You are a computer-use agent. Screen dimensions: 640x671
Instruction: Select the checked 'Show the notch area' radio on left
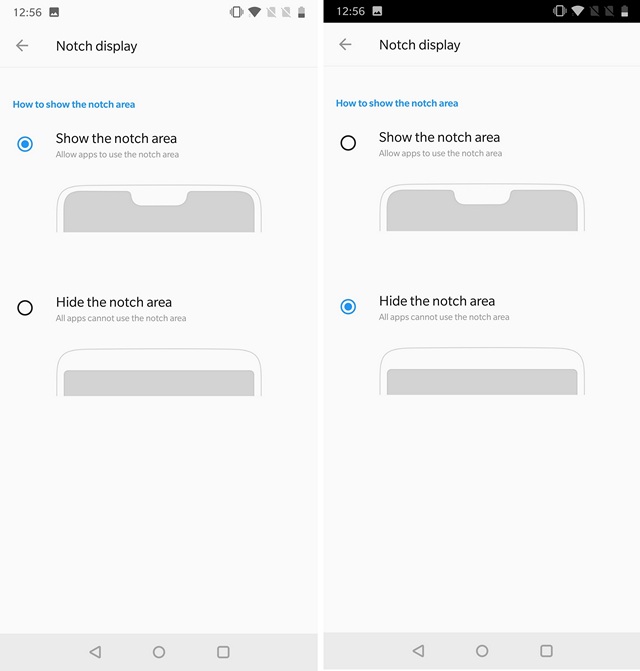click(25, 144)
